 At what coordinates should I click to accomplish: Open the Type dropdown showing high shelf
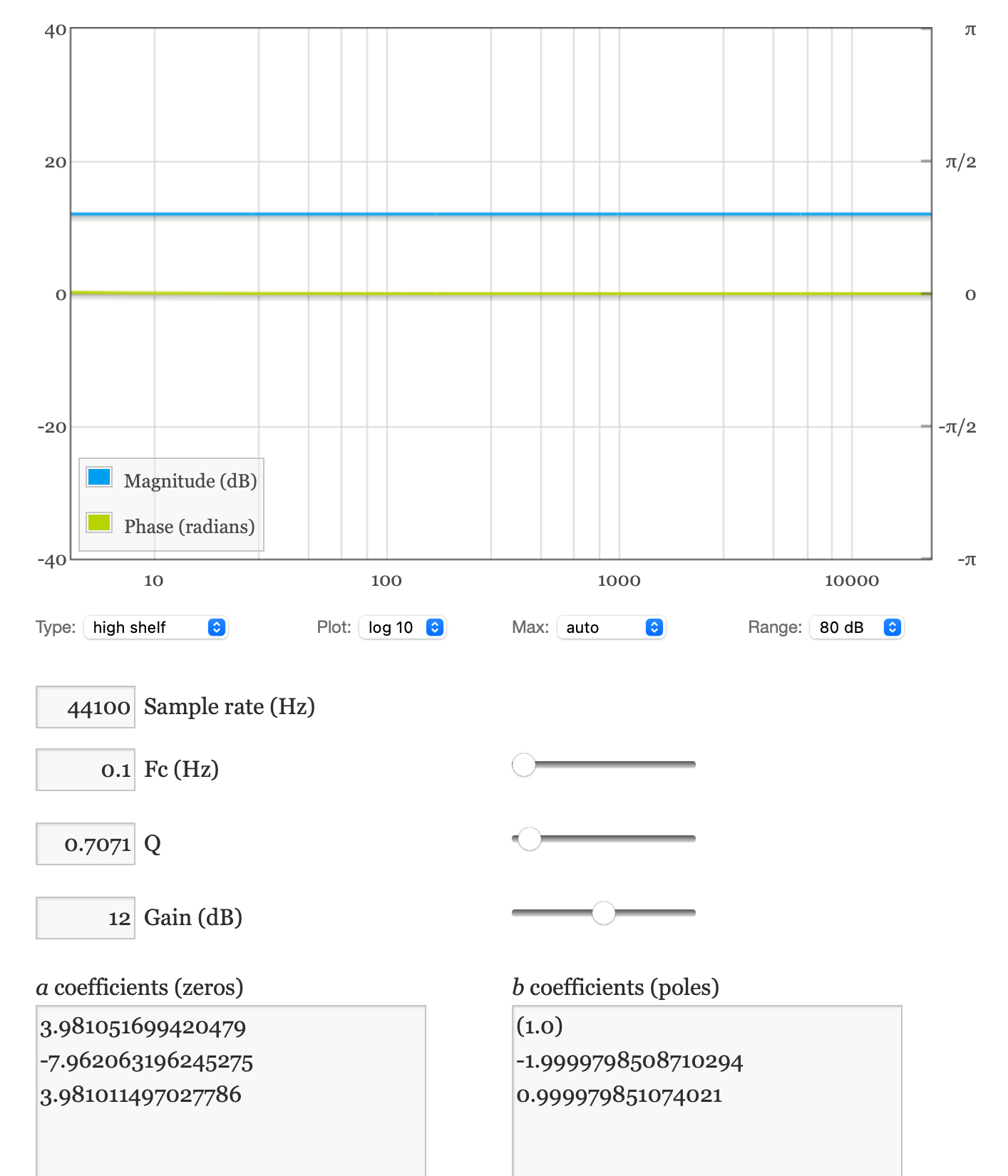(155, 627)
